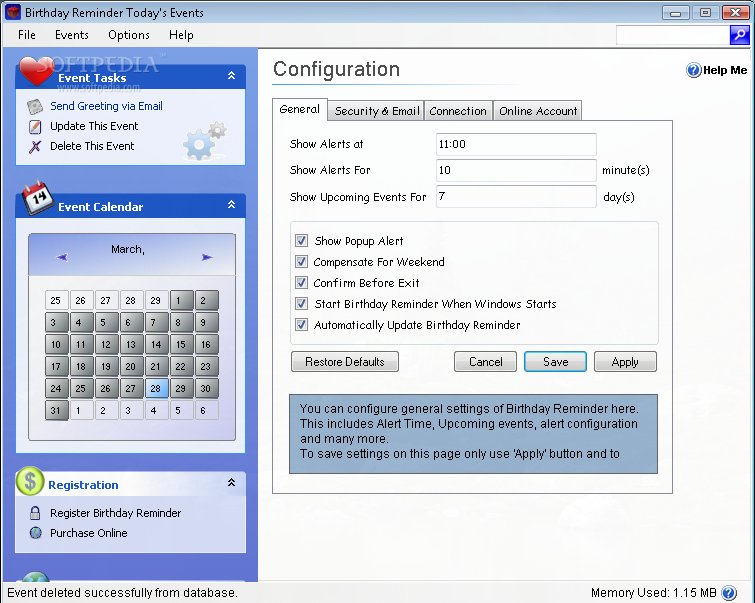The height and width of the screenshot is (603, 755).
Task: Switch to Security & Email tab
Action: (377, 111)
